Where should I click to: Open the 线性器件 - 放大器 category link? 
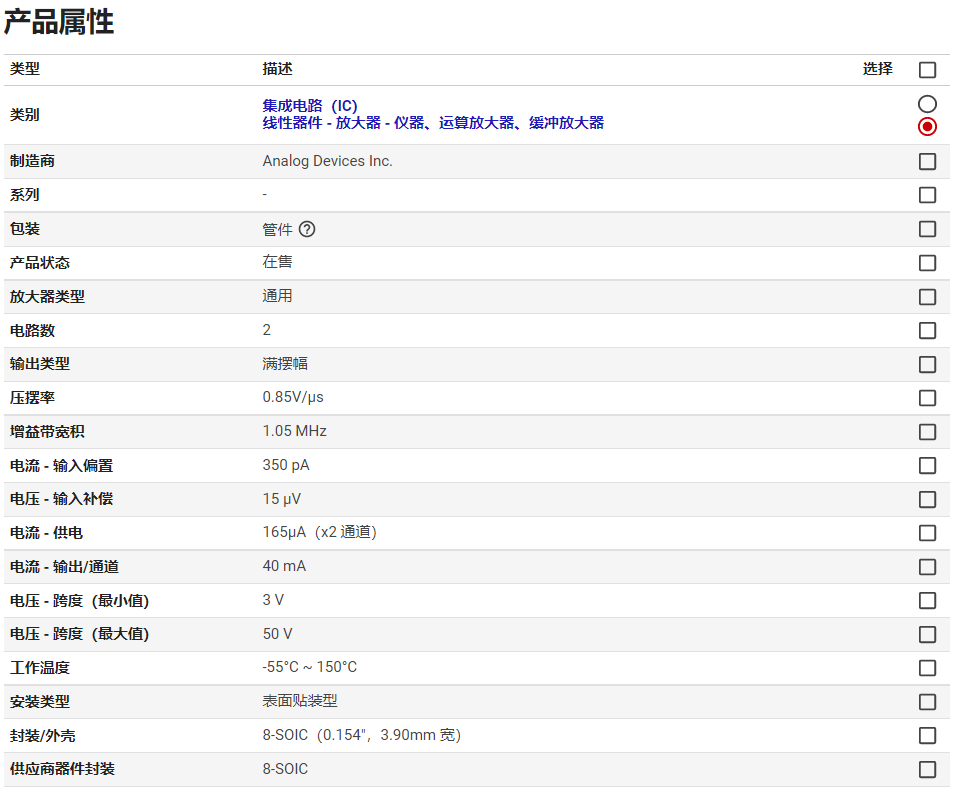[x=433, y=123]
